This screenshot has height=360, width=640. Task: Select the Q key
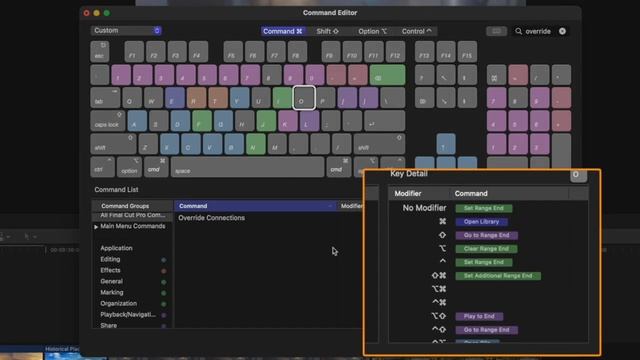[132, 98]
